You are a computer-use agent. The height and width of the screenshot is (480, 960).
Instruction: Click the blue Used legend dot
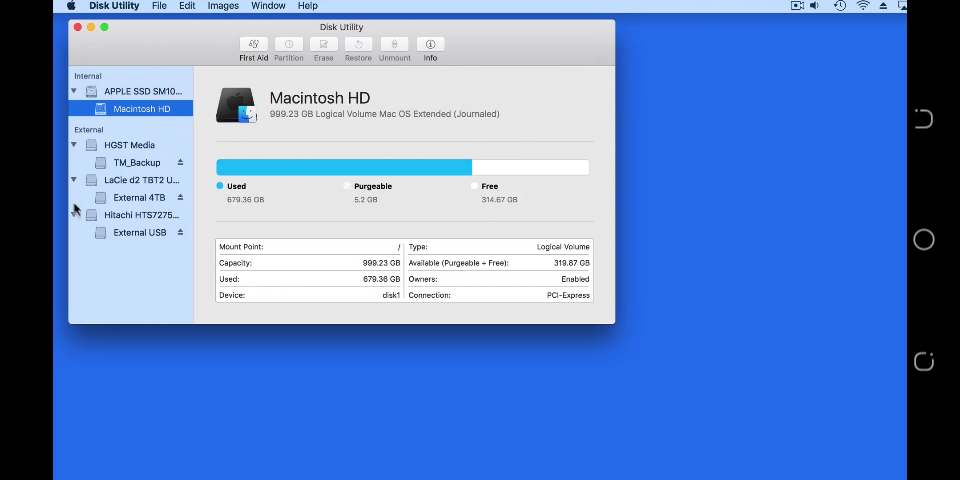[220, 186]
